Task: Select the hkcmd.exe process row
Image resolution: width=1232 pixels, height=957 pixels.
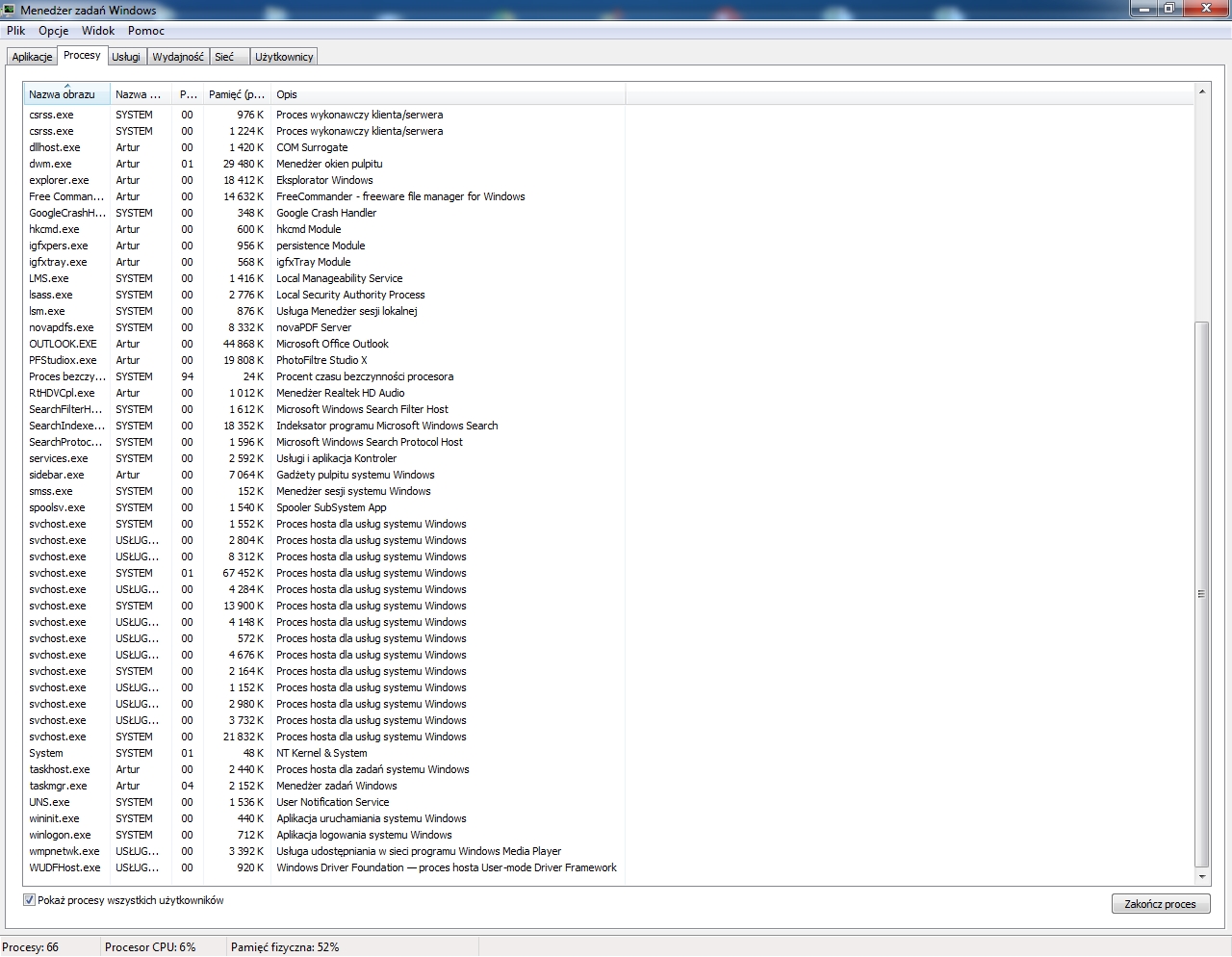Action: pos(324,229)
